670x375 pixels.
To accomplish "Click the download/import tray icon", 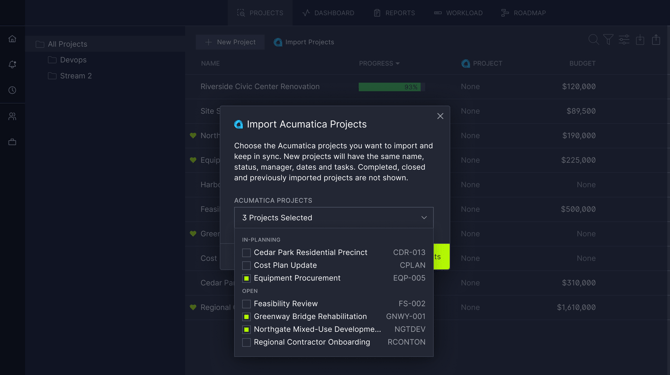I will tap(640, 40).
